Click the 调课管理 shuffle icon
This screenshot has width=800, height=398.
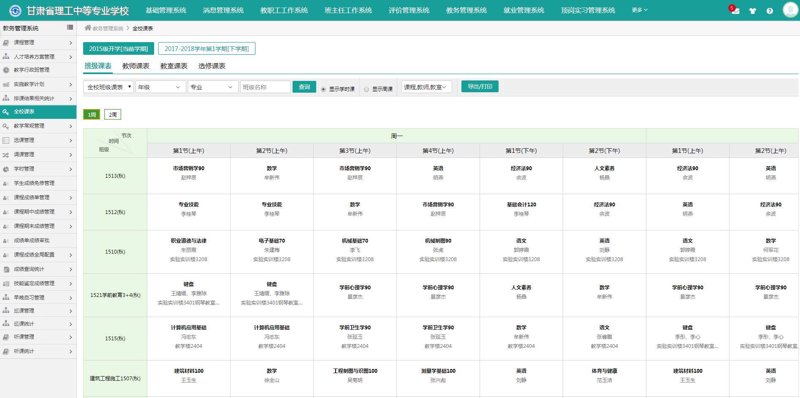click(x=6, y=154)
